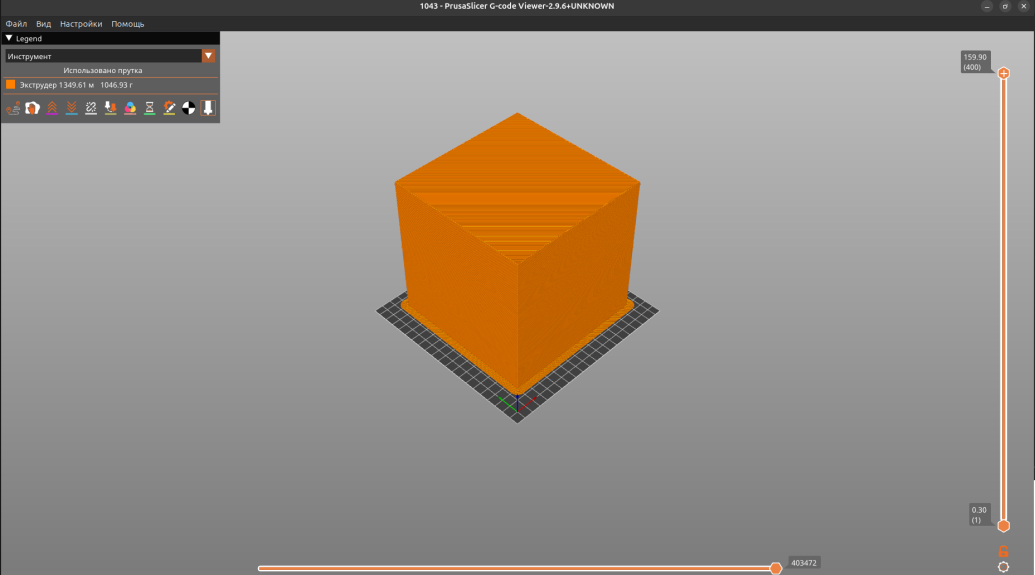Open the Помощь menu

(127, 24)
